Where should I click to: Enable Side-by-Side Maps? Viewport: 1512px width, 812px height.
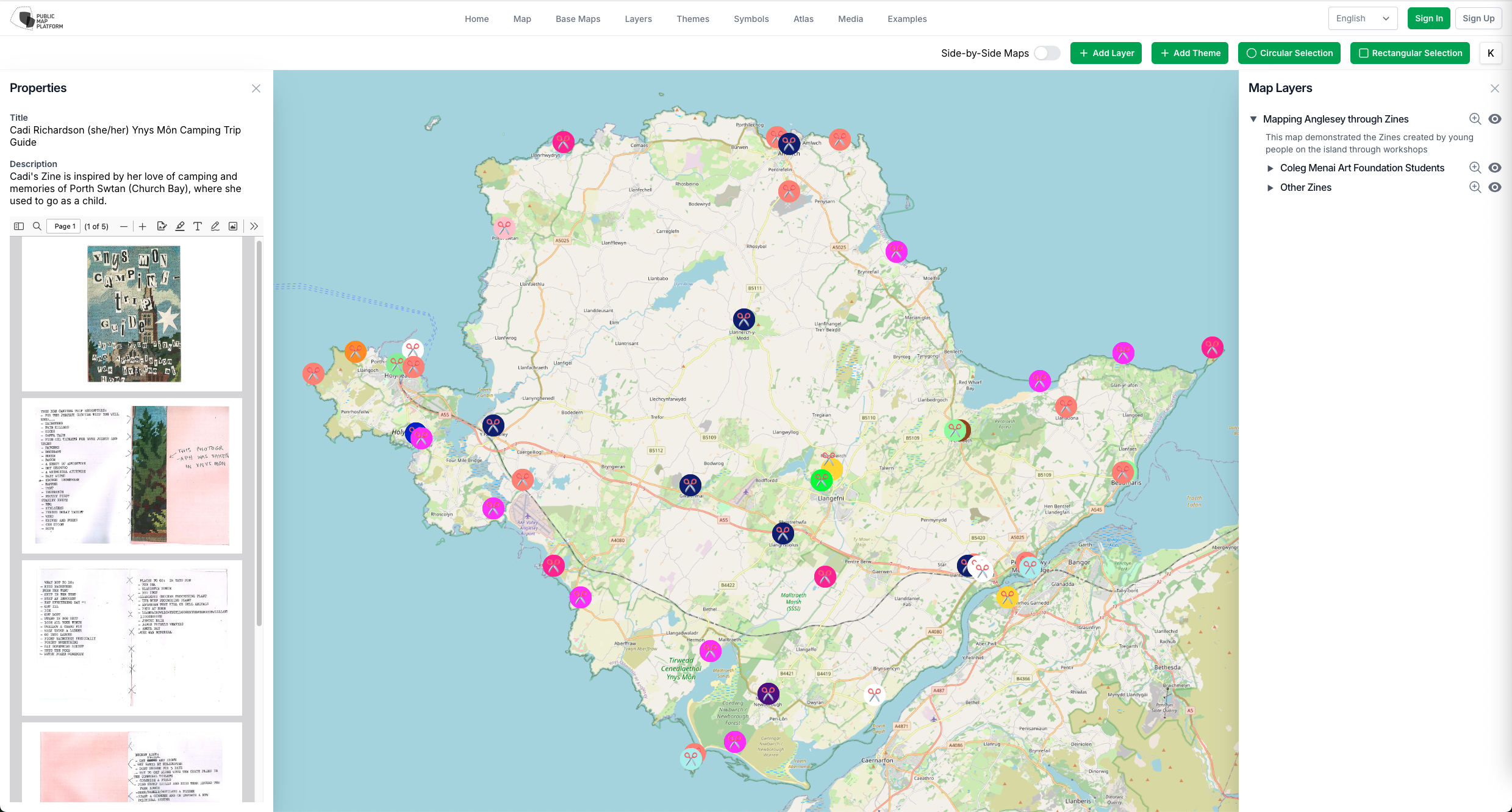click(x=1047, y=53)
